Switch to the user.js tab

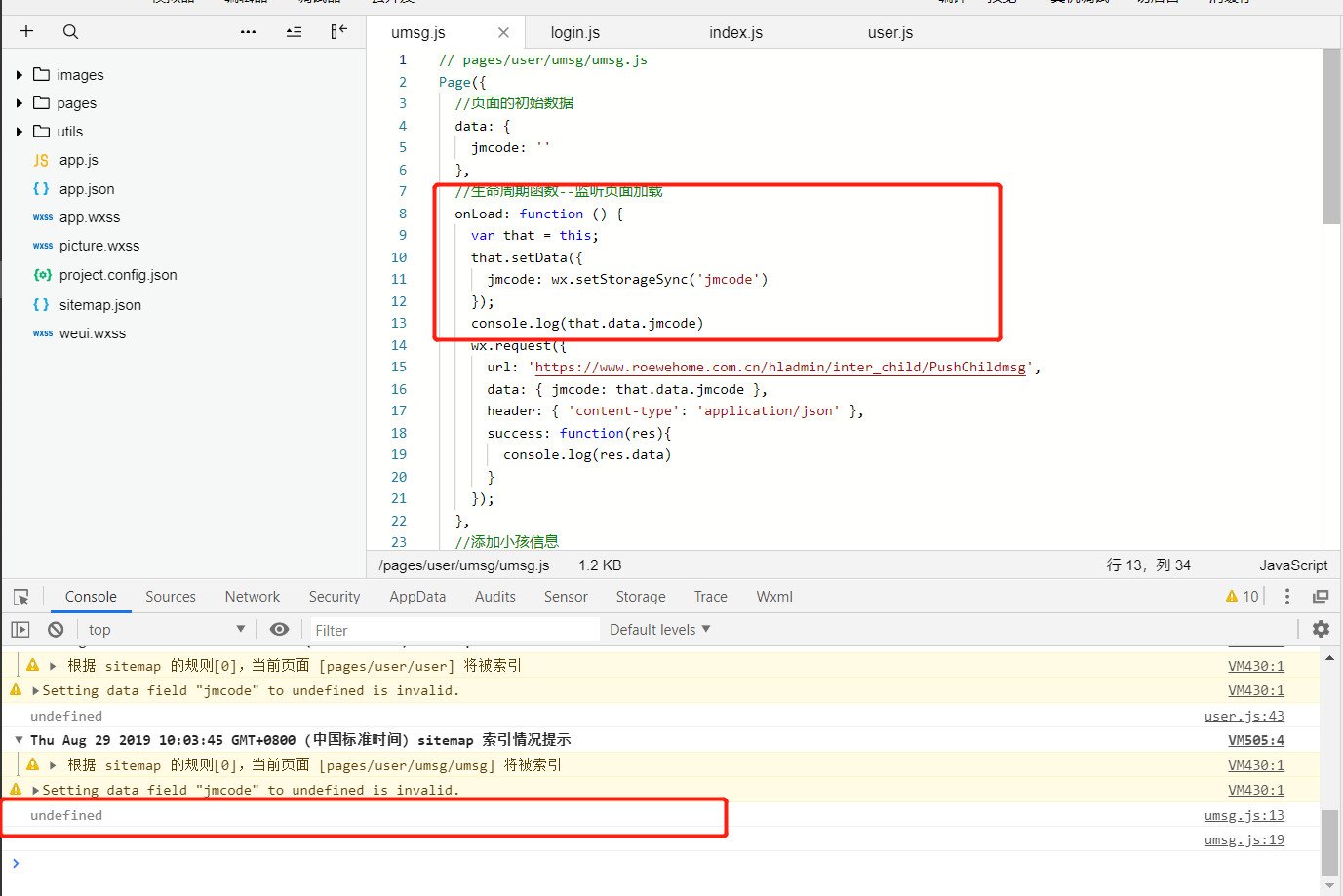pos(890,32)
